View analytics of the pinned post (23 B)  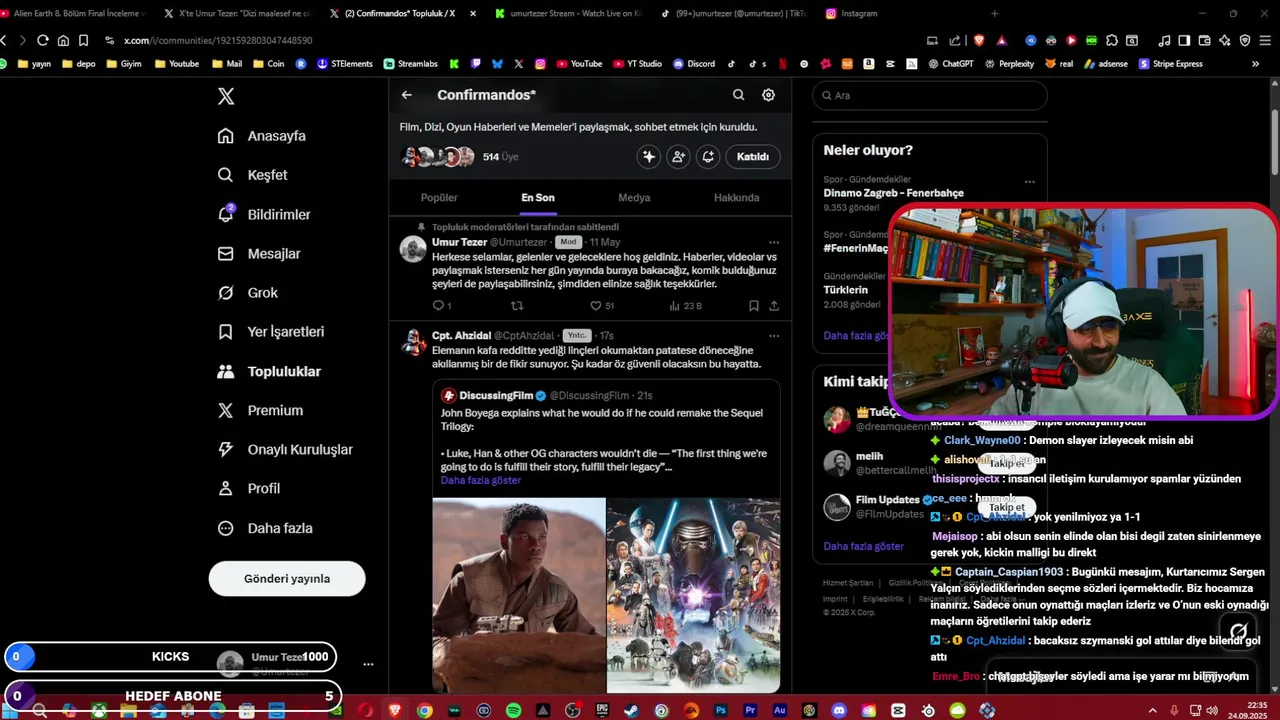click(685, 306)
